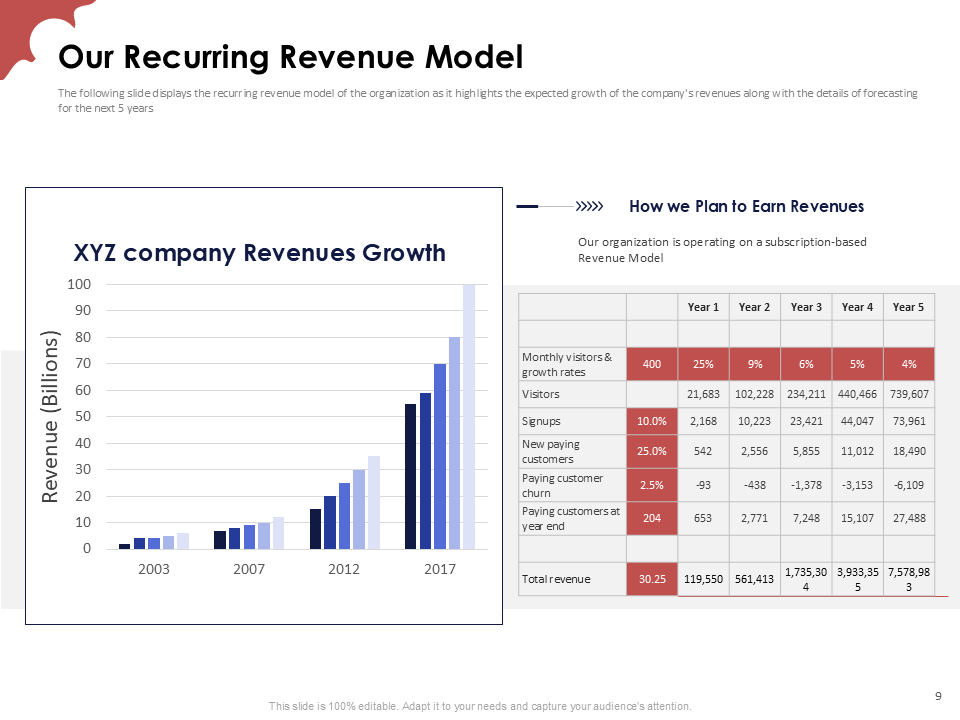Click the 'Year 2' column header

[x=754, y=307]
